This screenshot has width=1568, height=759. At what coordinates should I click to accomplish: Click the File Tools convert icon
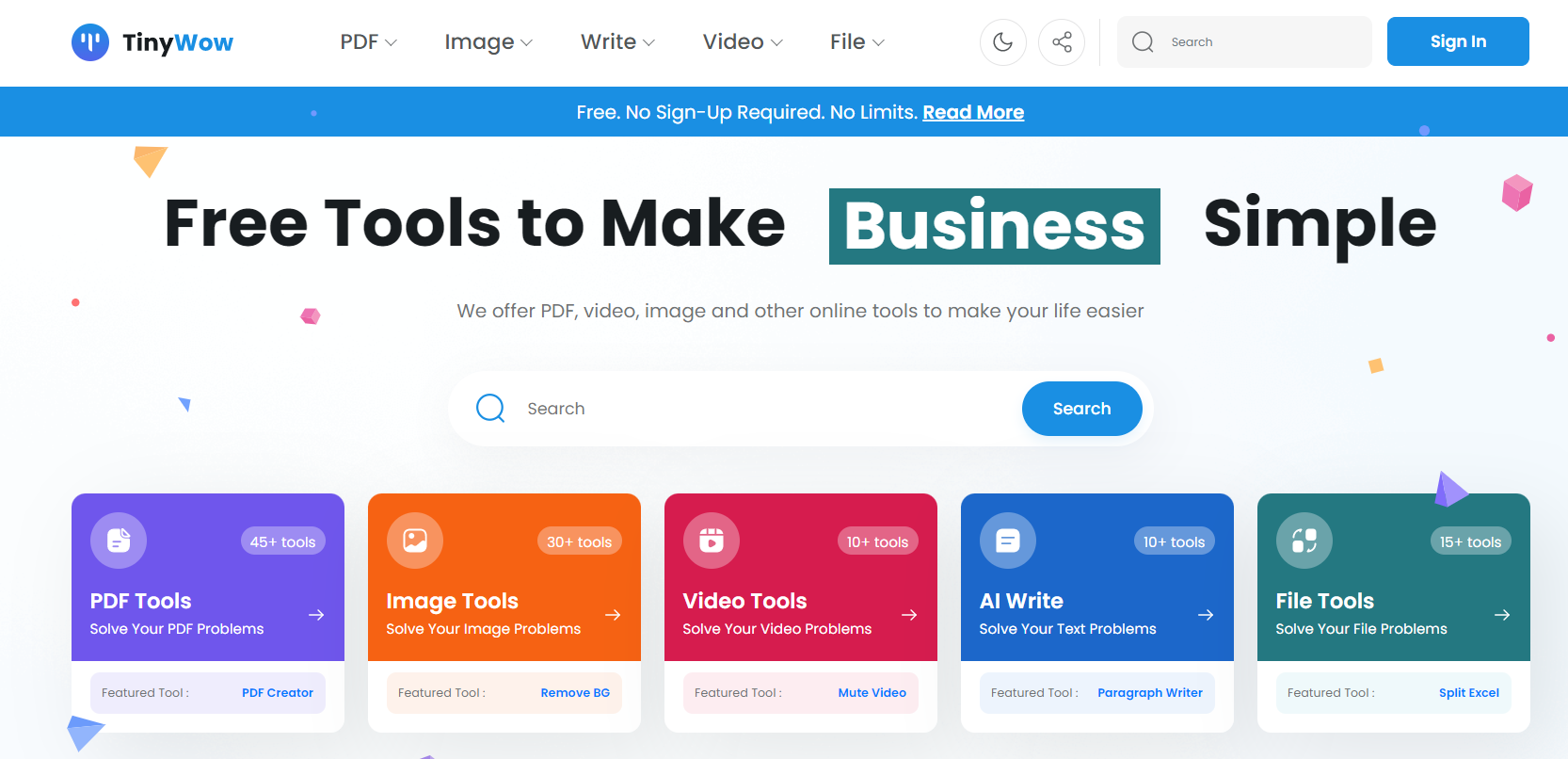point(1304,541)
